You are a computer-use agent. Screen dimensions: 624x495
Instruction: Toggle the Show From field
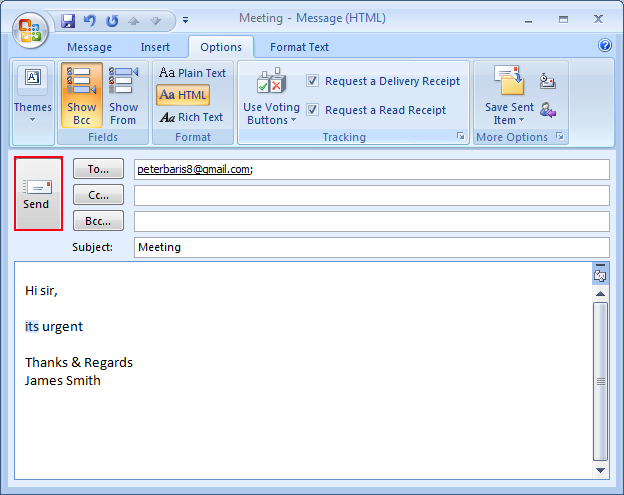pos(123,95)
